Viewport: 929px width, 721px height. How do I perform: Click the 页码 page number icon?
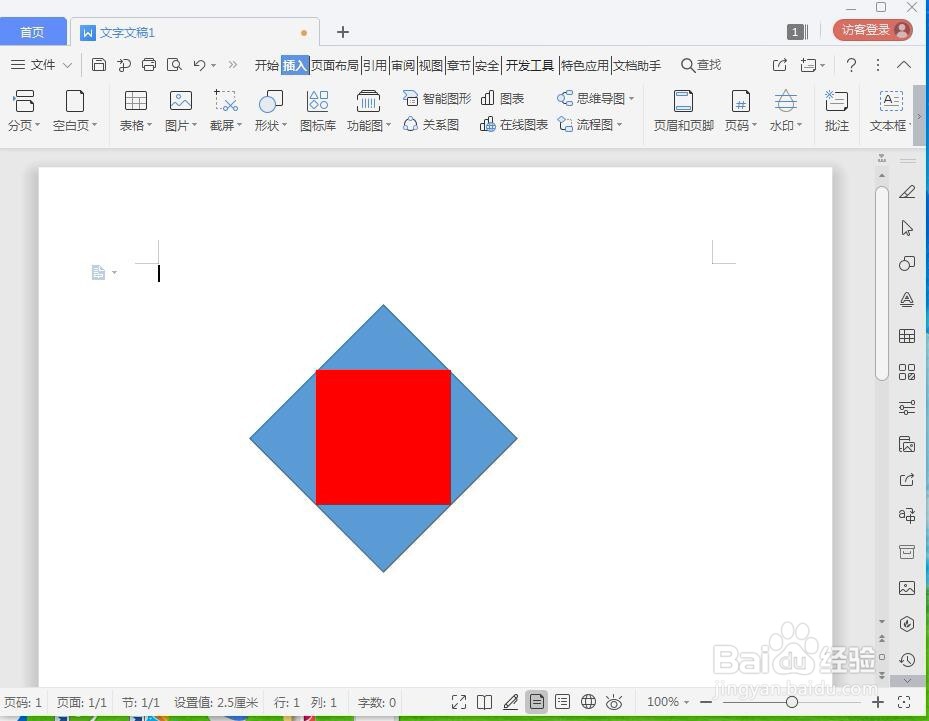click(741, 101)
